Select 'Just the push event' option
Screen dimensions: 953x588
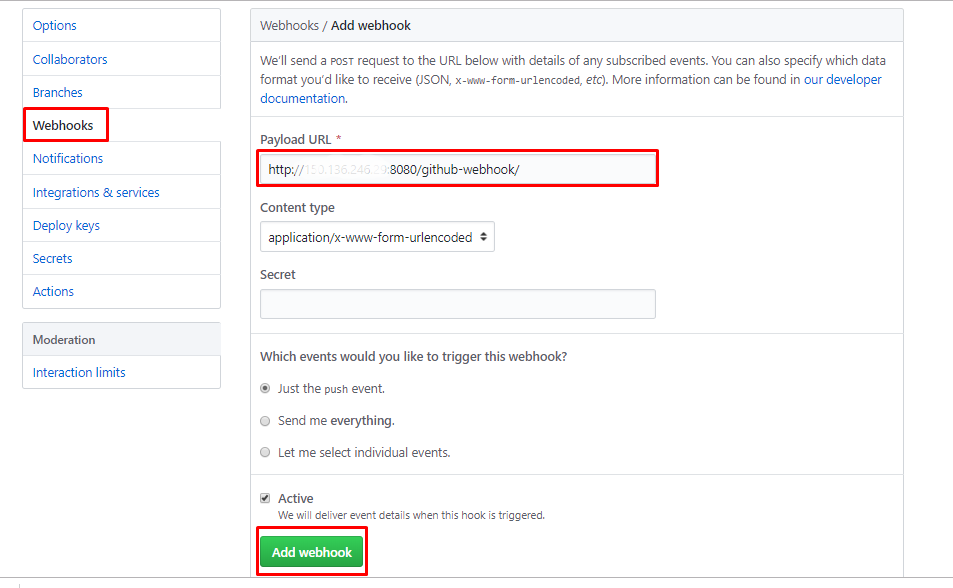264,388
